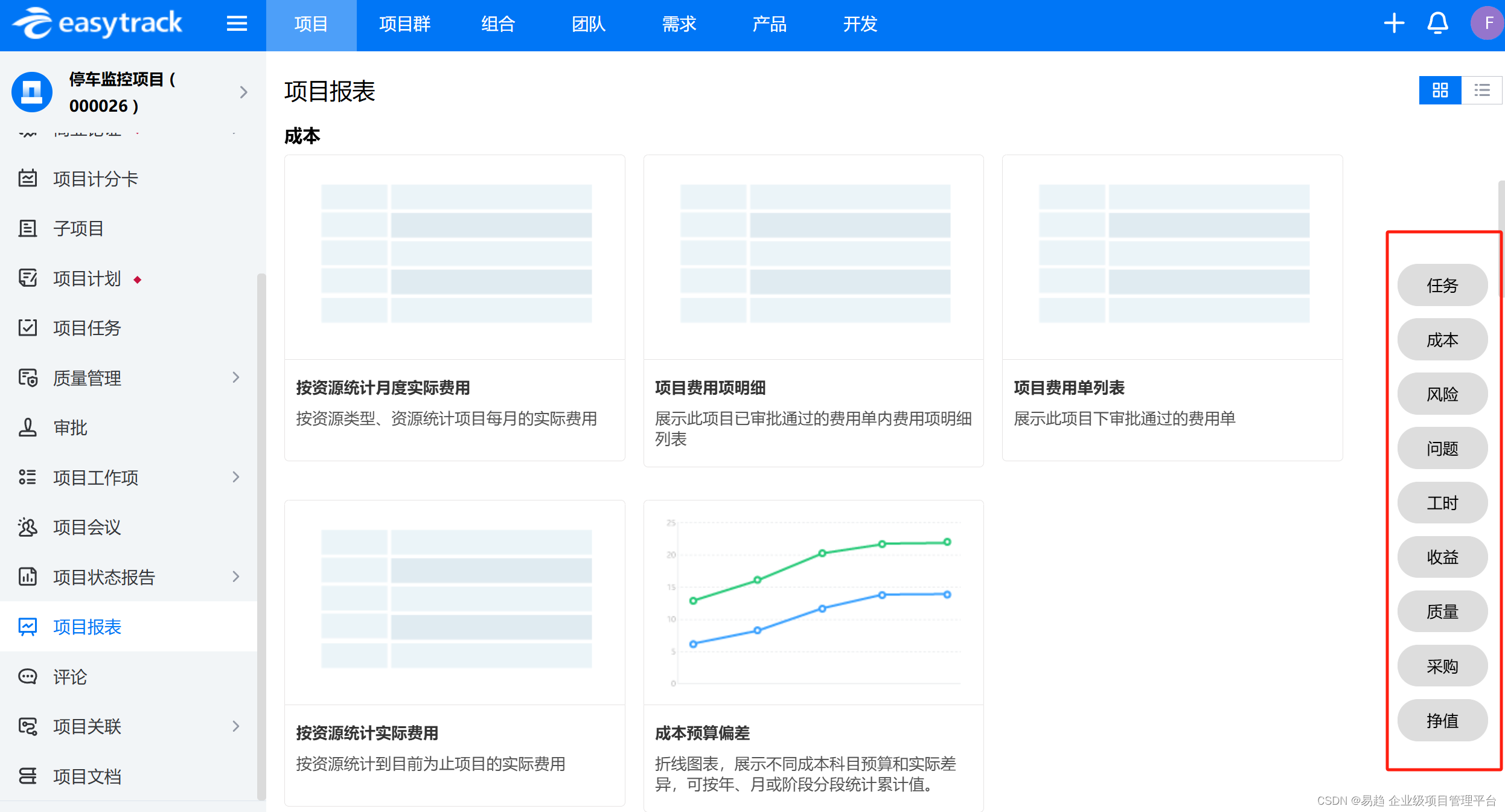The image size is (1505, 812).
Task: Open the notification bell
Action: (x=1437, y=24)
